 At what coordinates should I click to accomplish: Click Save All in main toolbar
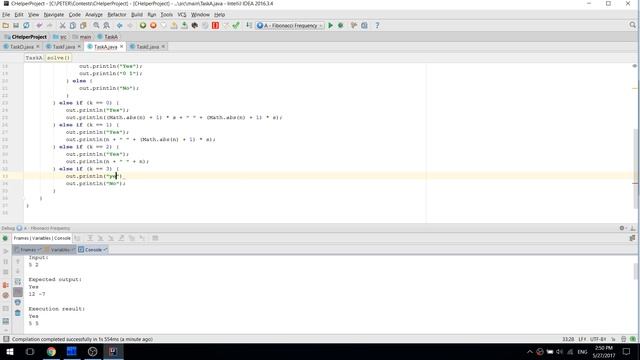[x=16, y=25]
